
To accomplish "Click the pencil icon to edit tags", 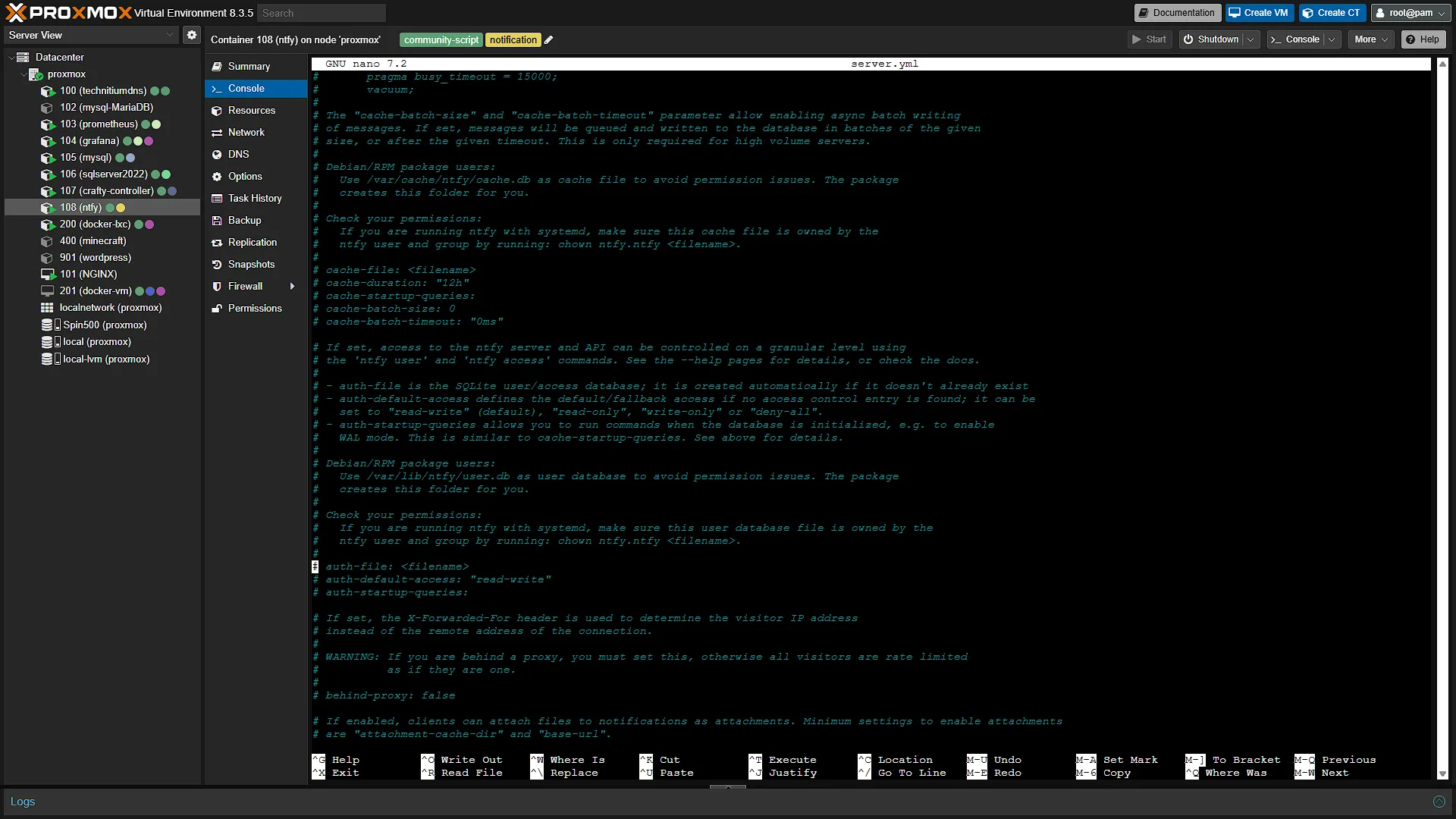I will coord(549,40).
